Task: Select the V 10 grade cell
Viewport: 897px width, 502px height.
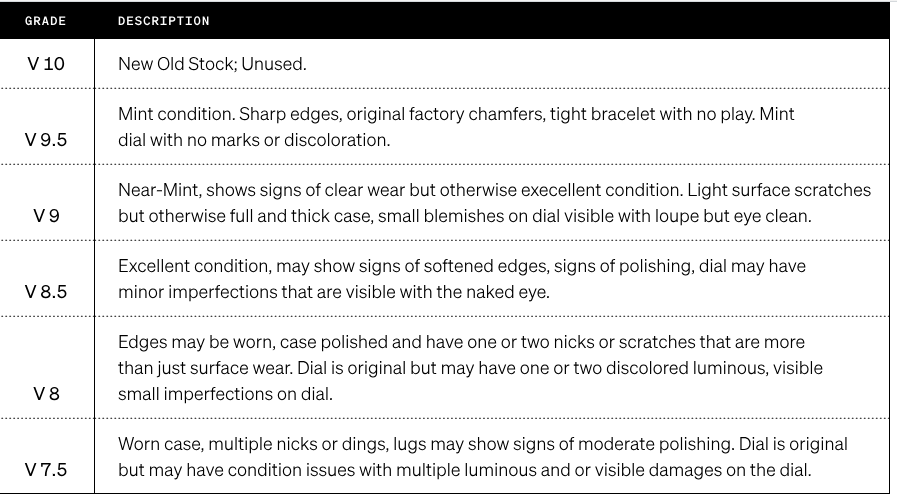Action: (x=46, y=64)
